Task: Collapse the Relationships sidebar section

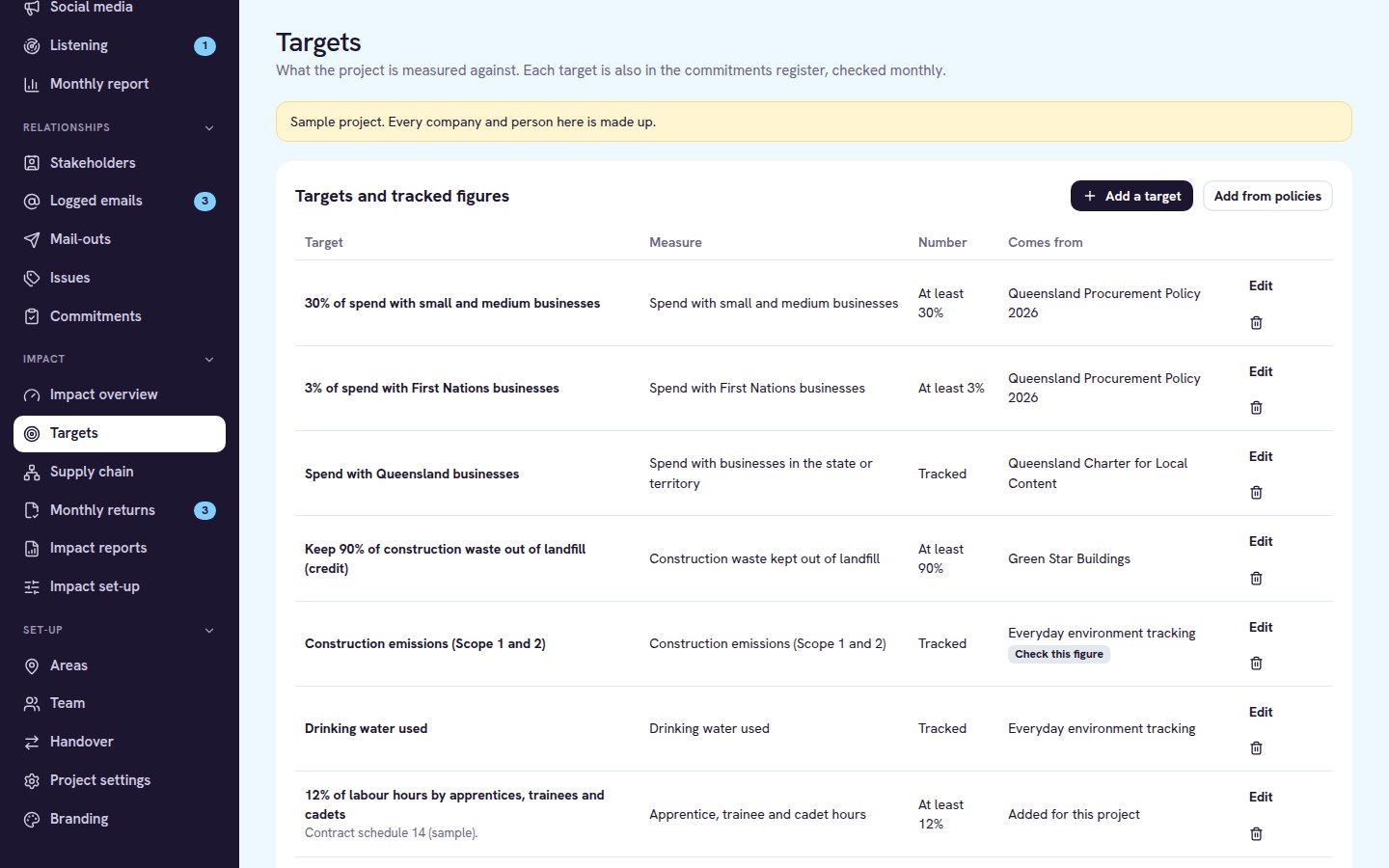Action: coord(209,127)
